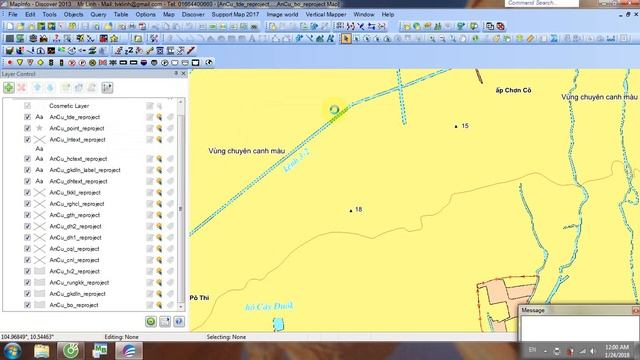640x360 pixels.
Task: Click the red dot symbol icon
Action: [x=9, y=62]
